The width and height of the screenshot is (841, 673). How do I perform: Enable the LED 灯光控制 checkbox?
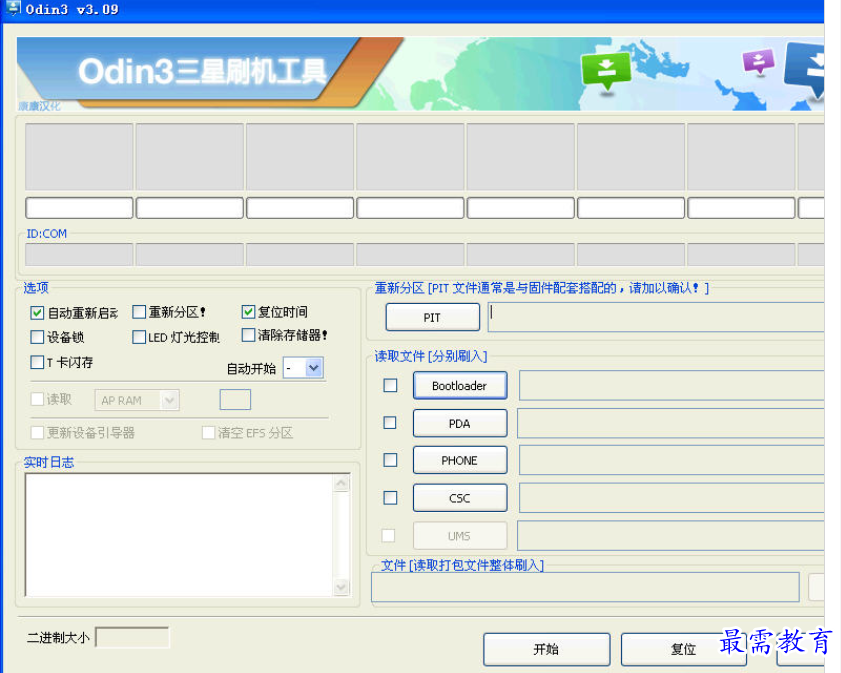(x=139, y=337)
